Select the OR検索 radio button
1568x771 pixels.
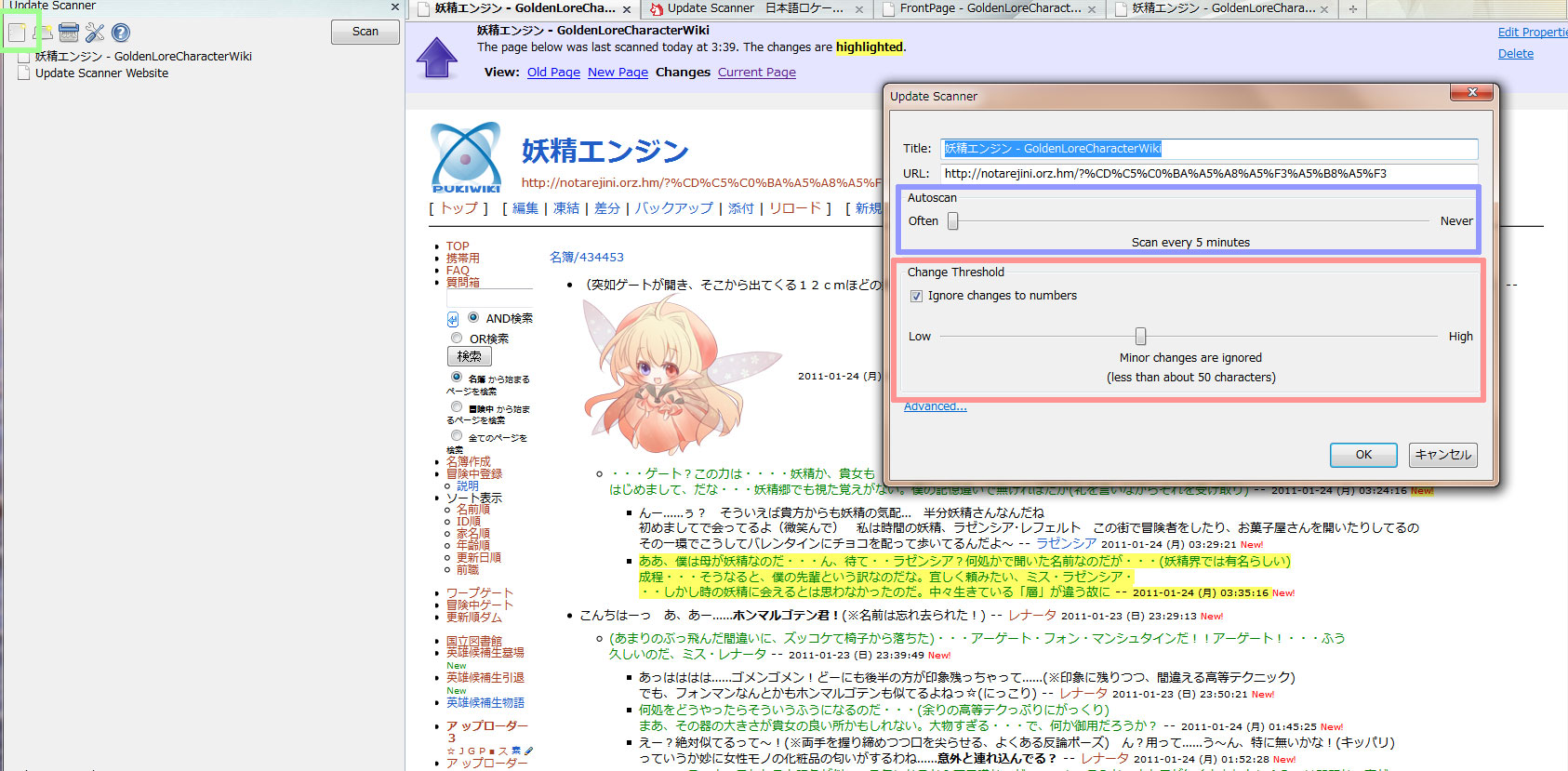[457, 338]
